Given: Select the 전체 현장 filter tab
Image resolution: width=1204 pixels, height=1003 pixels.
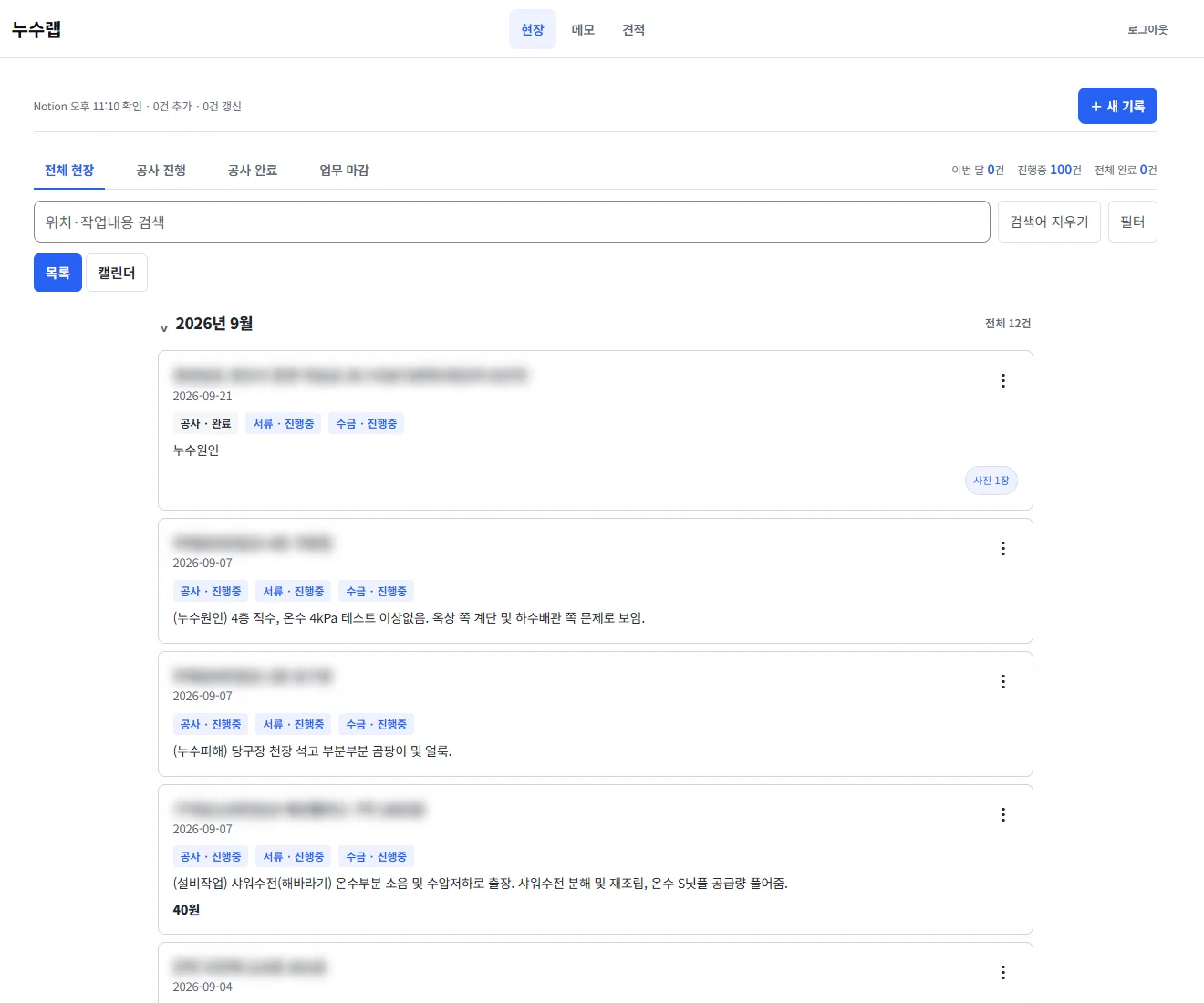Looking at the screenshot, I should click(x=69, y=171).
